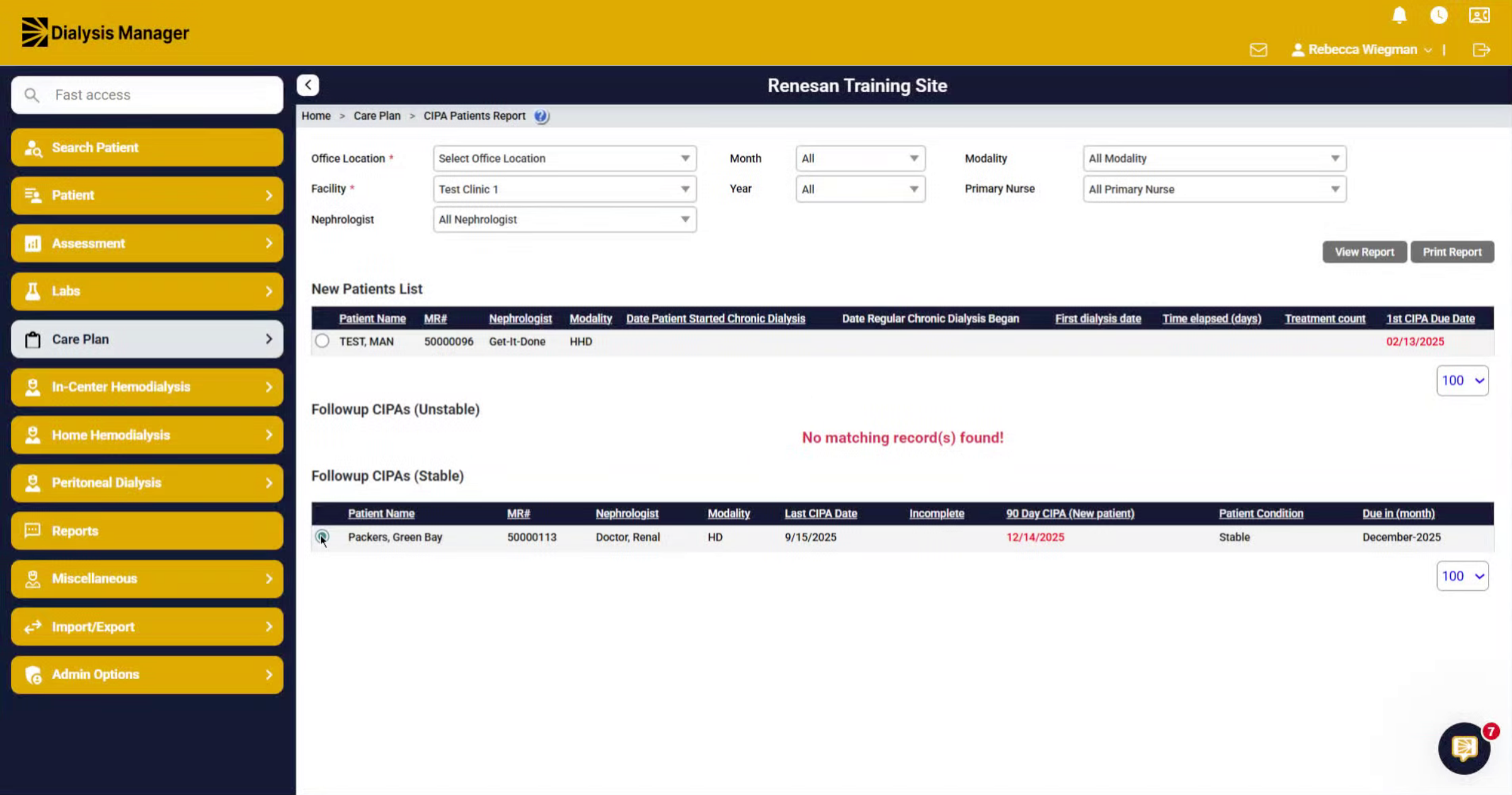Expand the Patient menu
1512x795 pixels.
(147, 195)
